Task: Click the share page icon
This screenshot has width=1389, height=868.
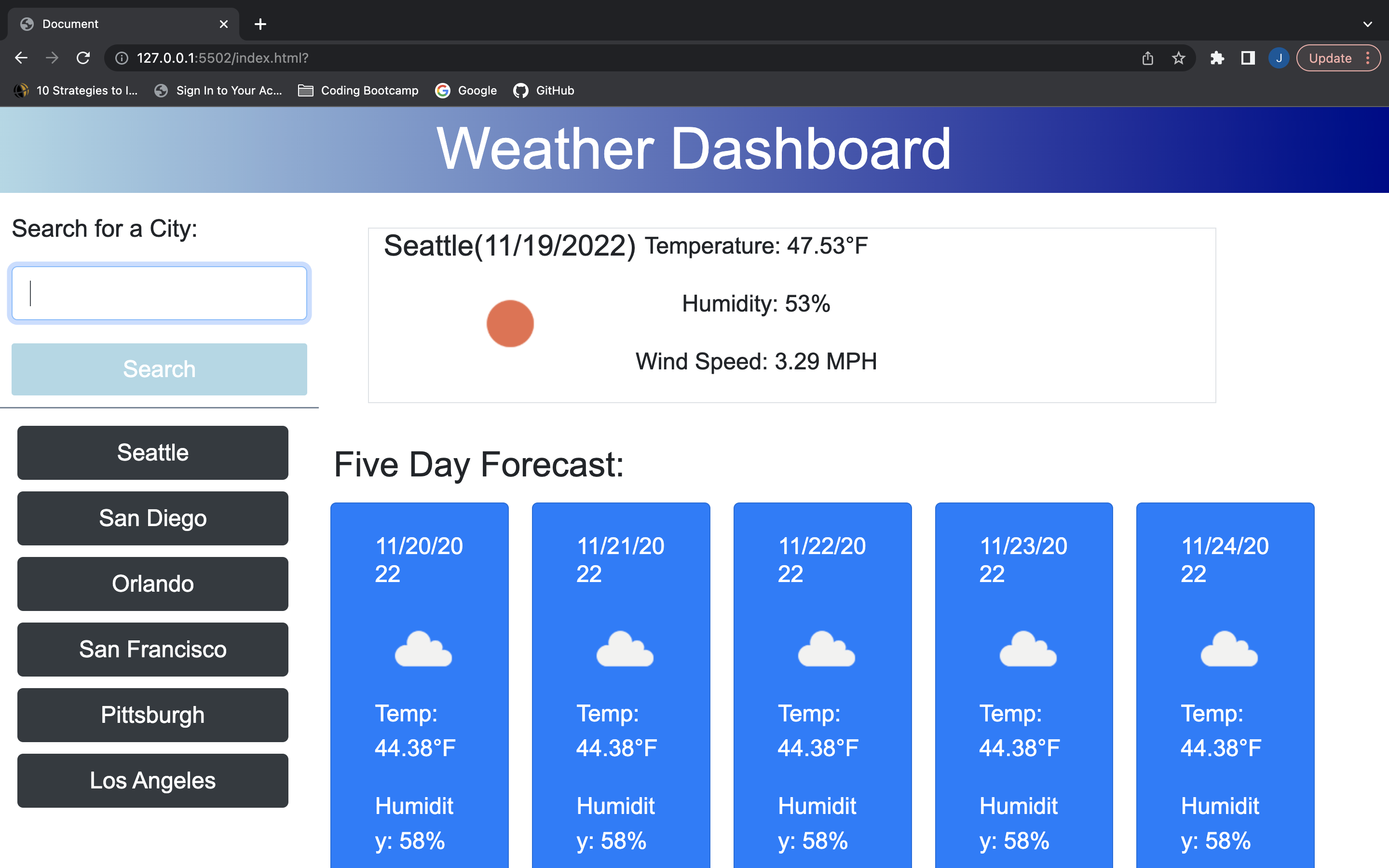Action: click(x=1147, y=58)
